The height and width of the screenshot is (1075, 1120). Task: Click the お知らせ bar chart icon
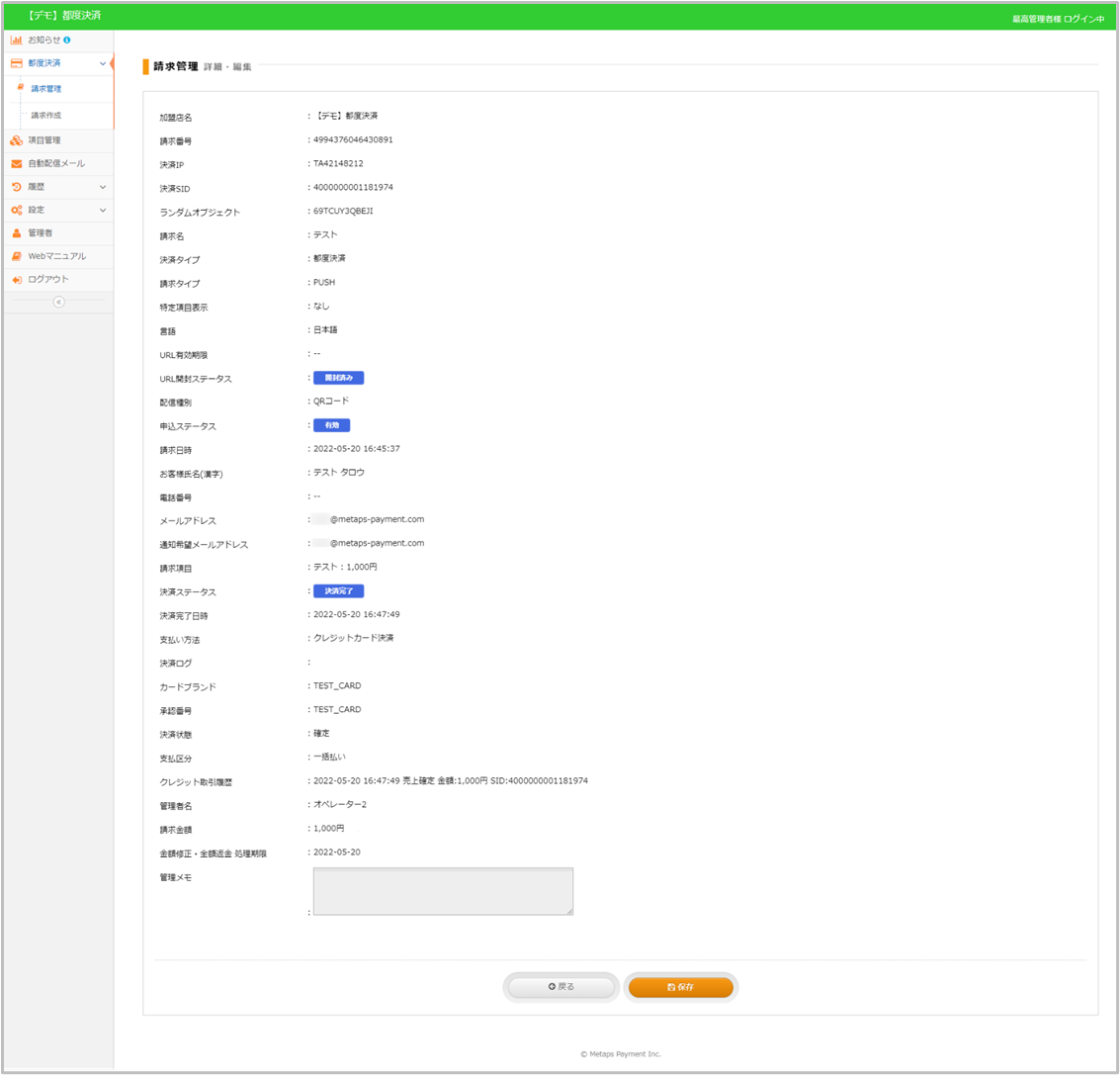(17, 40)
